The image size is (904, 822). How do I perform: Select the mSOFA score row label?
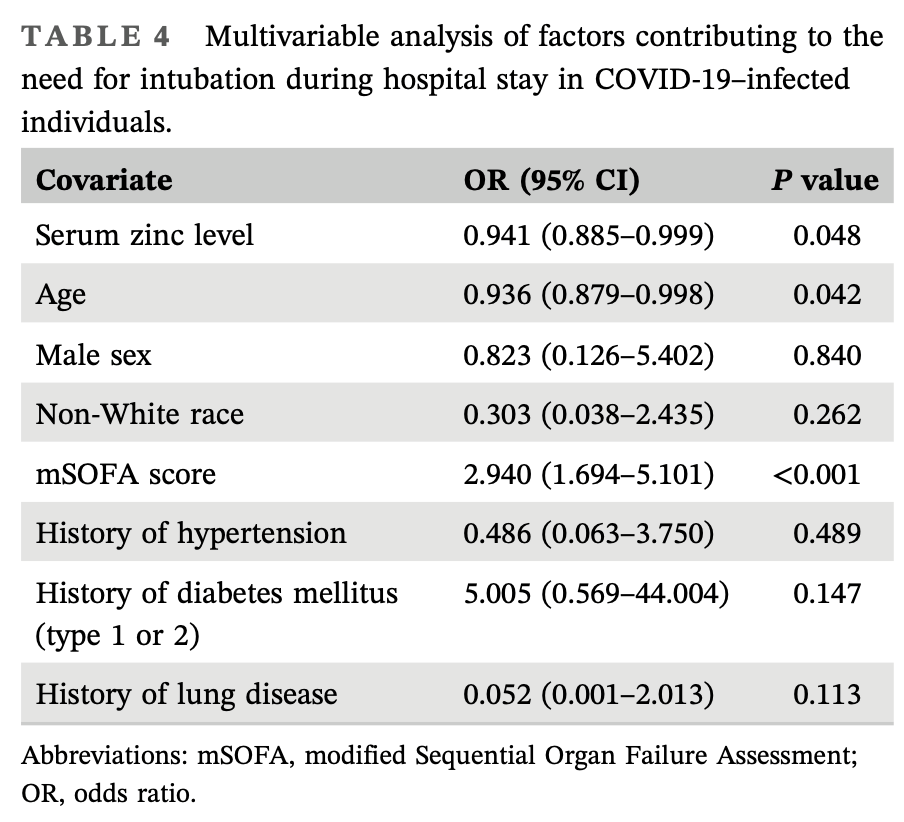coord(125,473)
